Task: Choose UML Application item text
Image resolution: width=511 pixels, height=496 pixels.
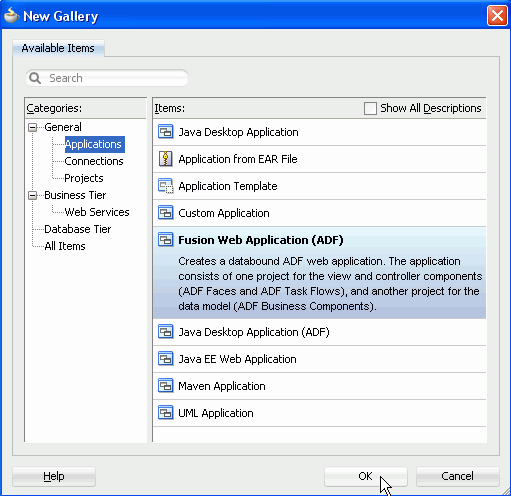Action: point(216,413)
